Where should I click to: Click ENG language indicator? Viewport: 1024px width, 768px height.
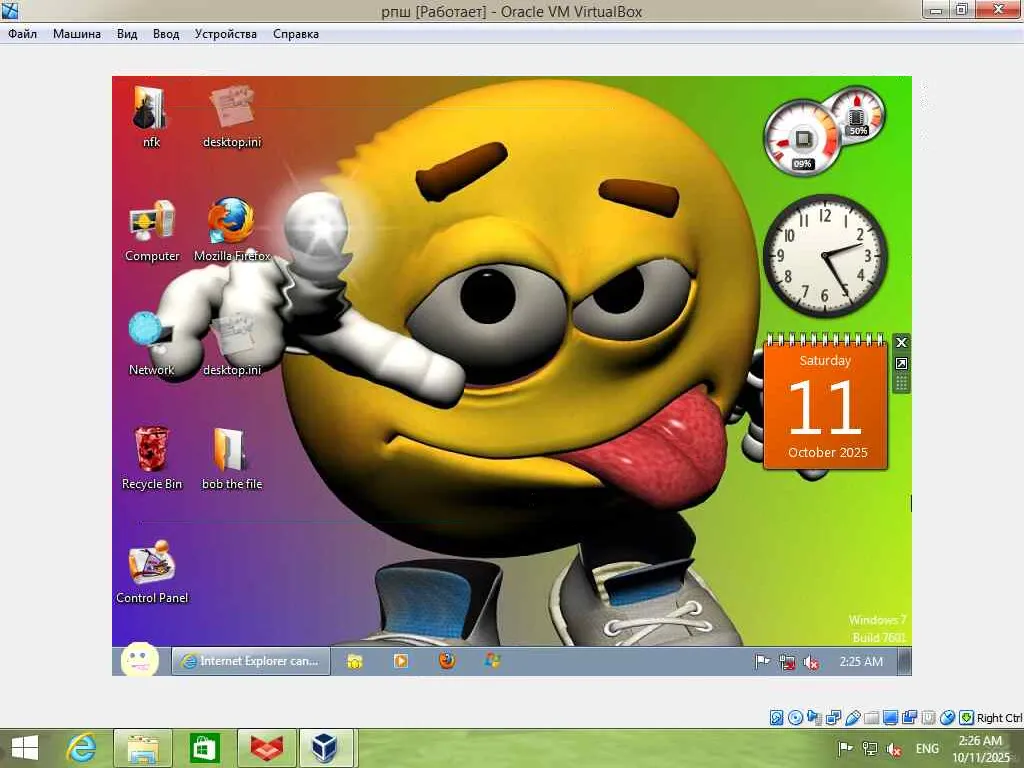(x=927, y=748)
